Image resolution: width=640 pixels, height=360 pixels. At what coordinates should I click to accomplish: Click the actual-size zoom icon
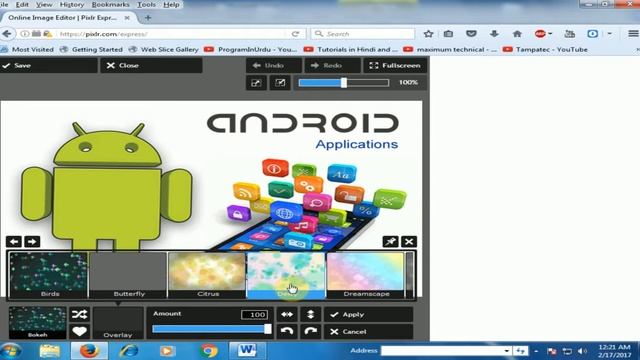click(280, 83)
